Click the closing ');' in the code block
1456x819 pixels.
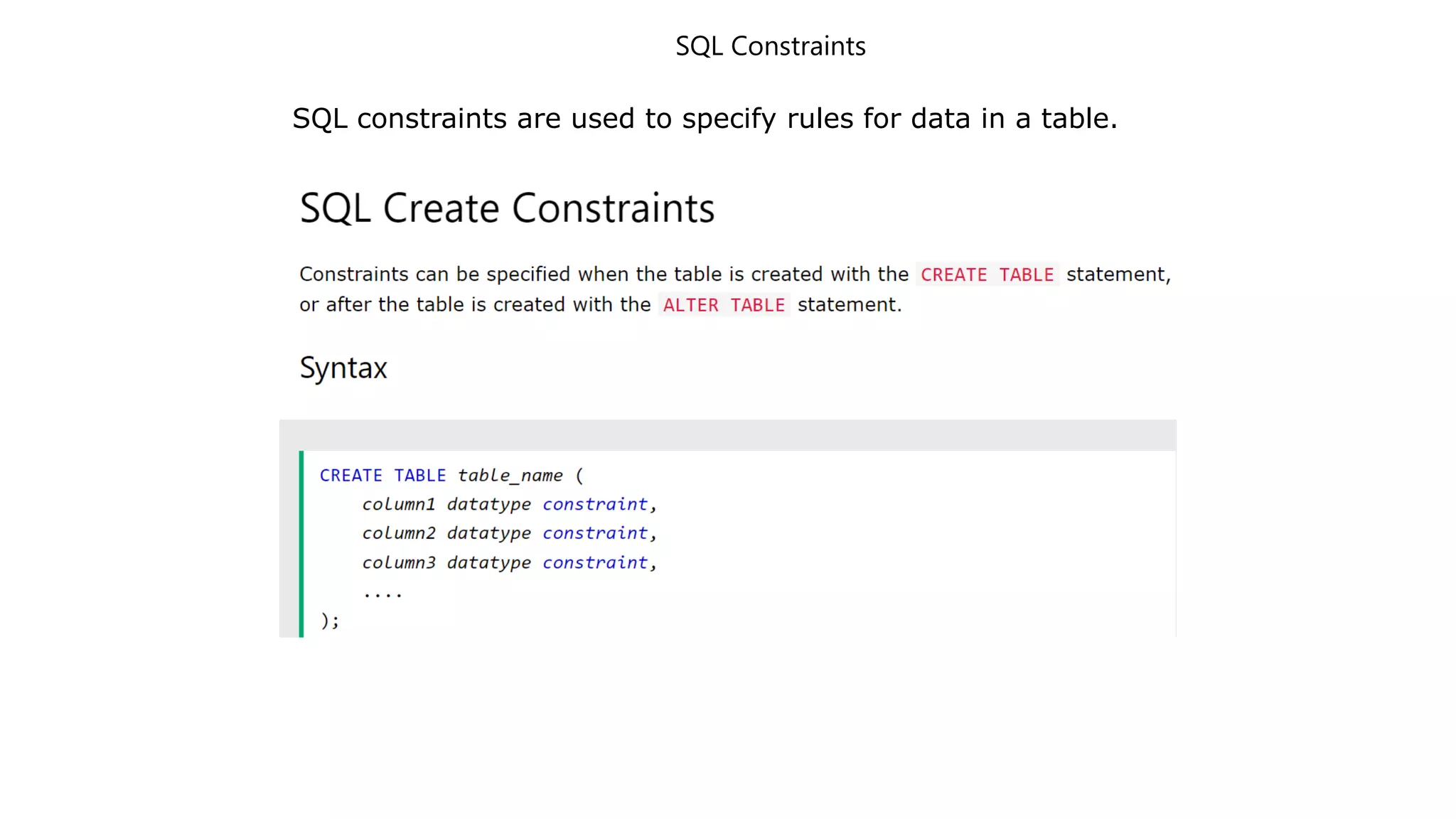coord(330,621)
